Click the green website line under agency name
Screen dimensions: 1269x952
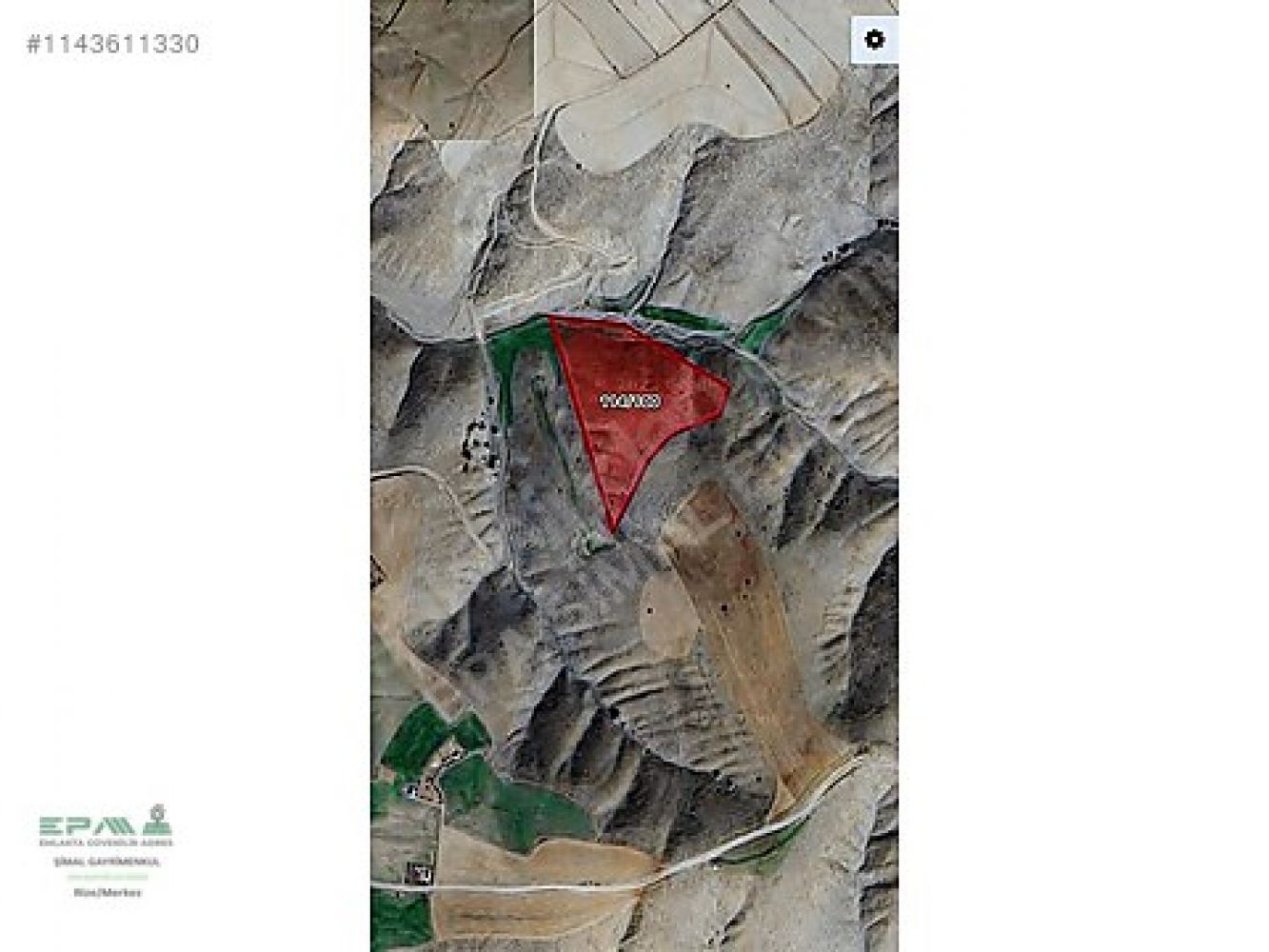(x=107, y=875)
